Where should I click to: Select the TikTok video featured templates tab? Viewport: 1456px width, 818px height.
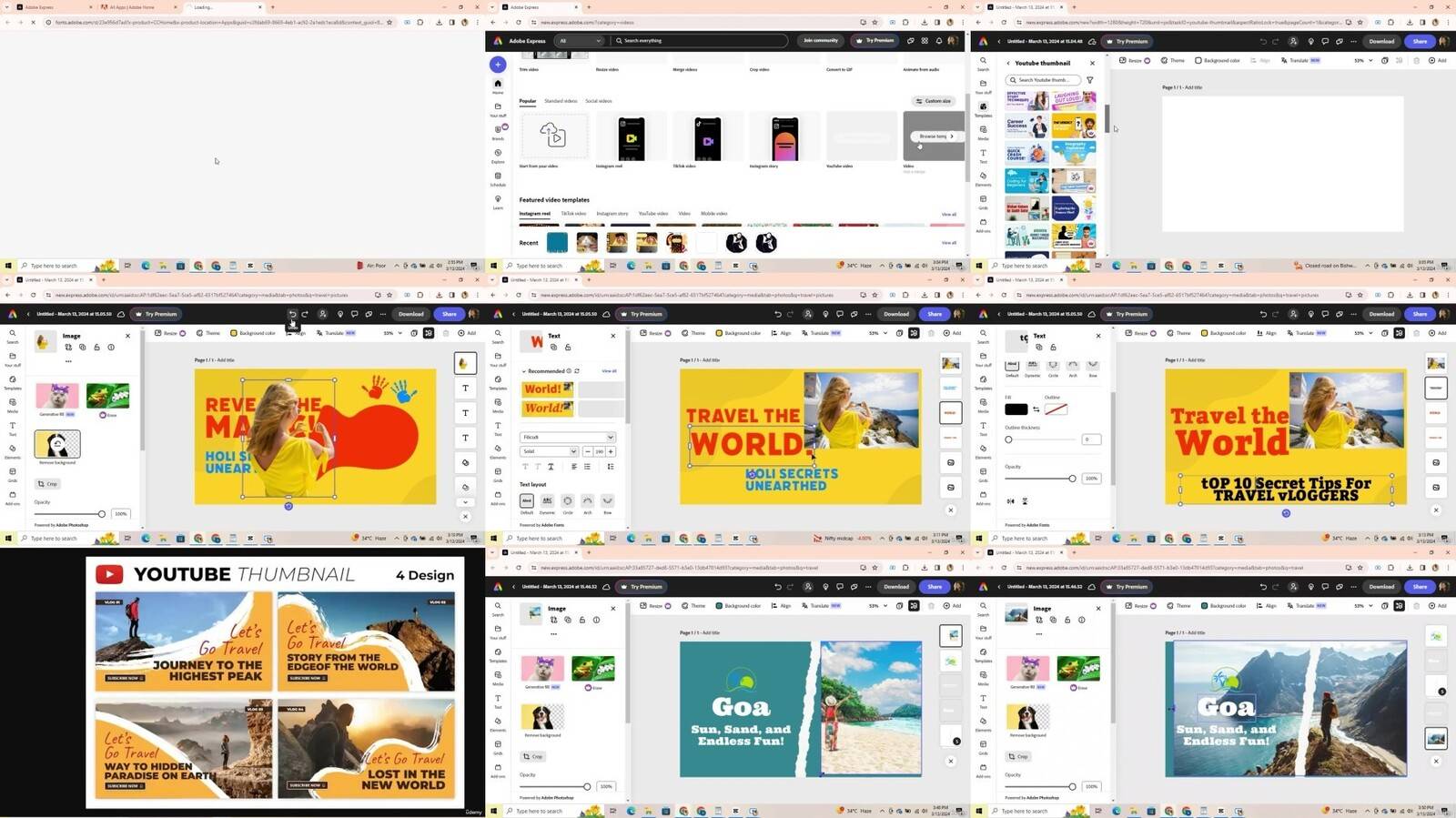pyautogui.click(x=573, y=214)
